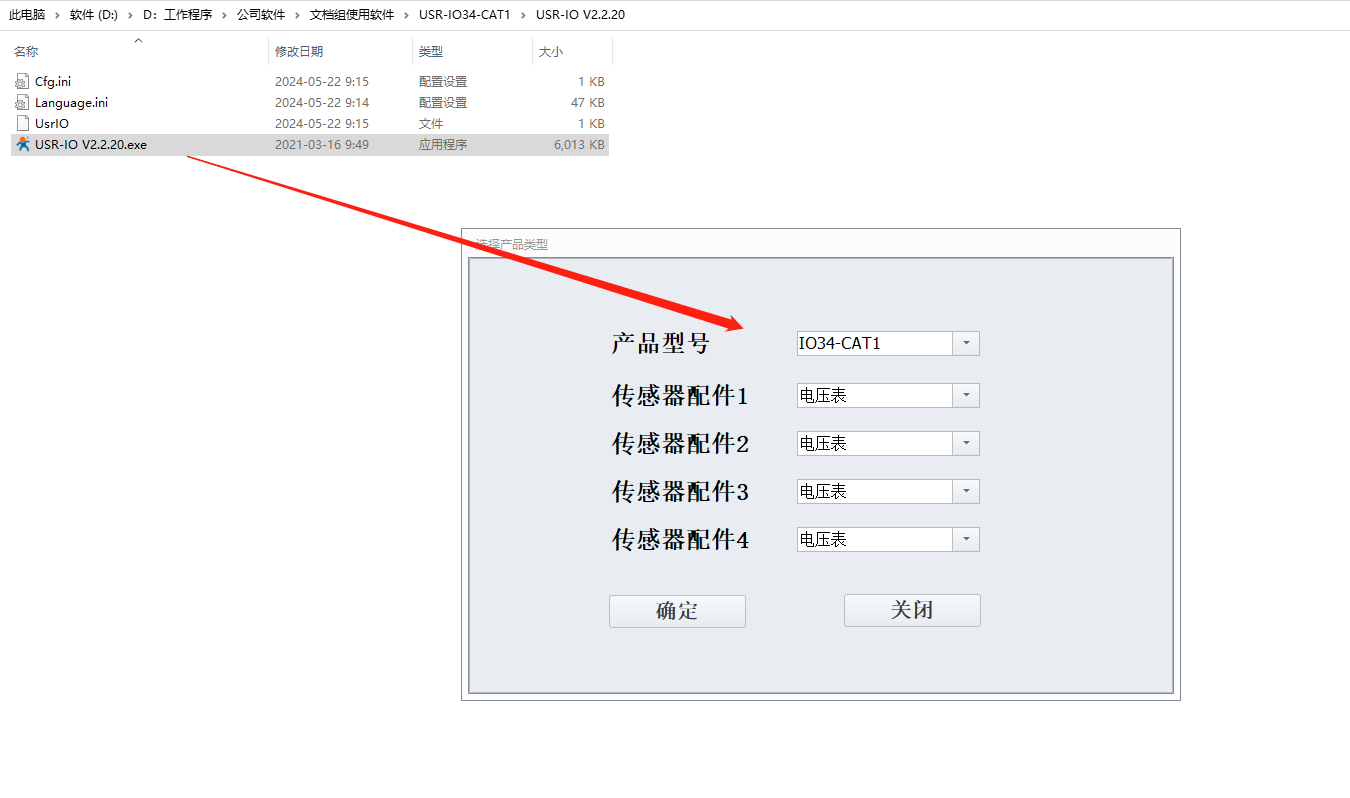Expand the 传感器配件4 dropdown
The width and height of the screenshot is (1350, 798).
point(966,539)
